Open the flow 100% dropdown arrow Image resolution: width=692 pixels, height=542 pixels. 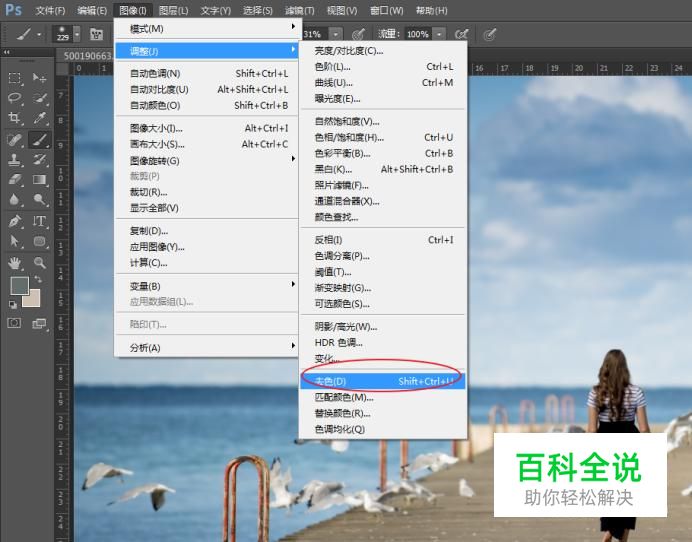pyautogui.click(x=439, y=34)
